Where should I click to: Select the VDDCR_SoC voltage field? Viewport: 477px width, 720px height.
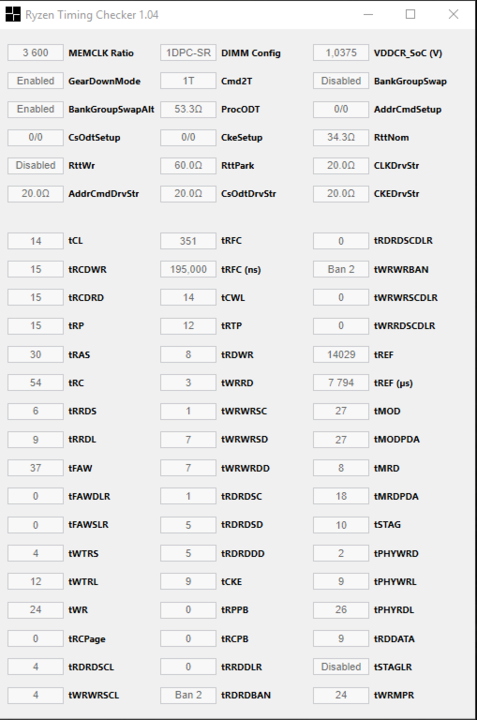[x=341, y=53]
